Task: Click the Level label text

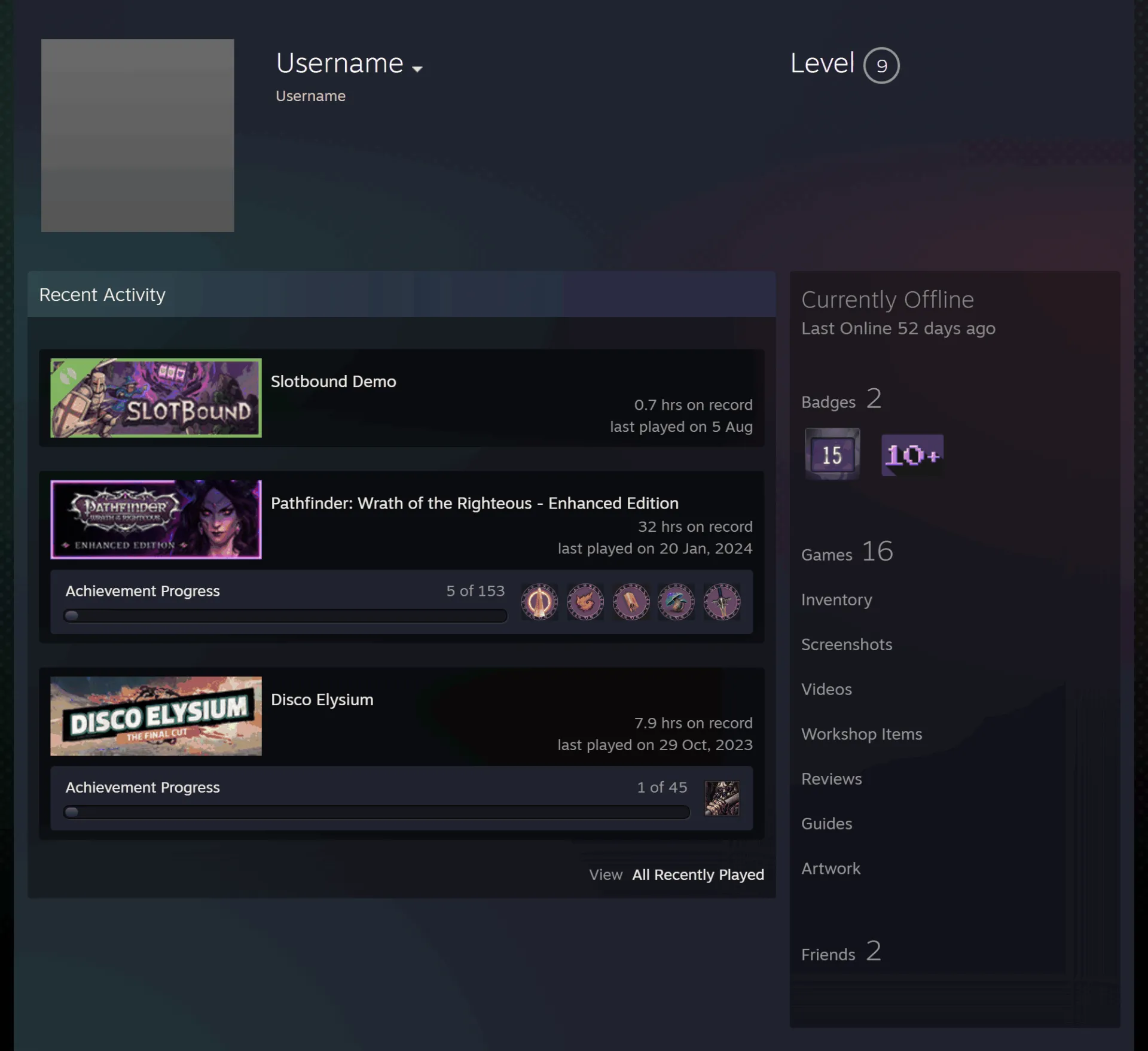Action: point(822,63)
